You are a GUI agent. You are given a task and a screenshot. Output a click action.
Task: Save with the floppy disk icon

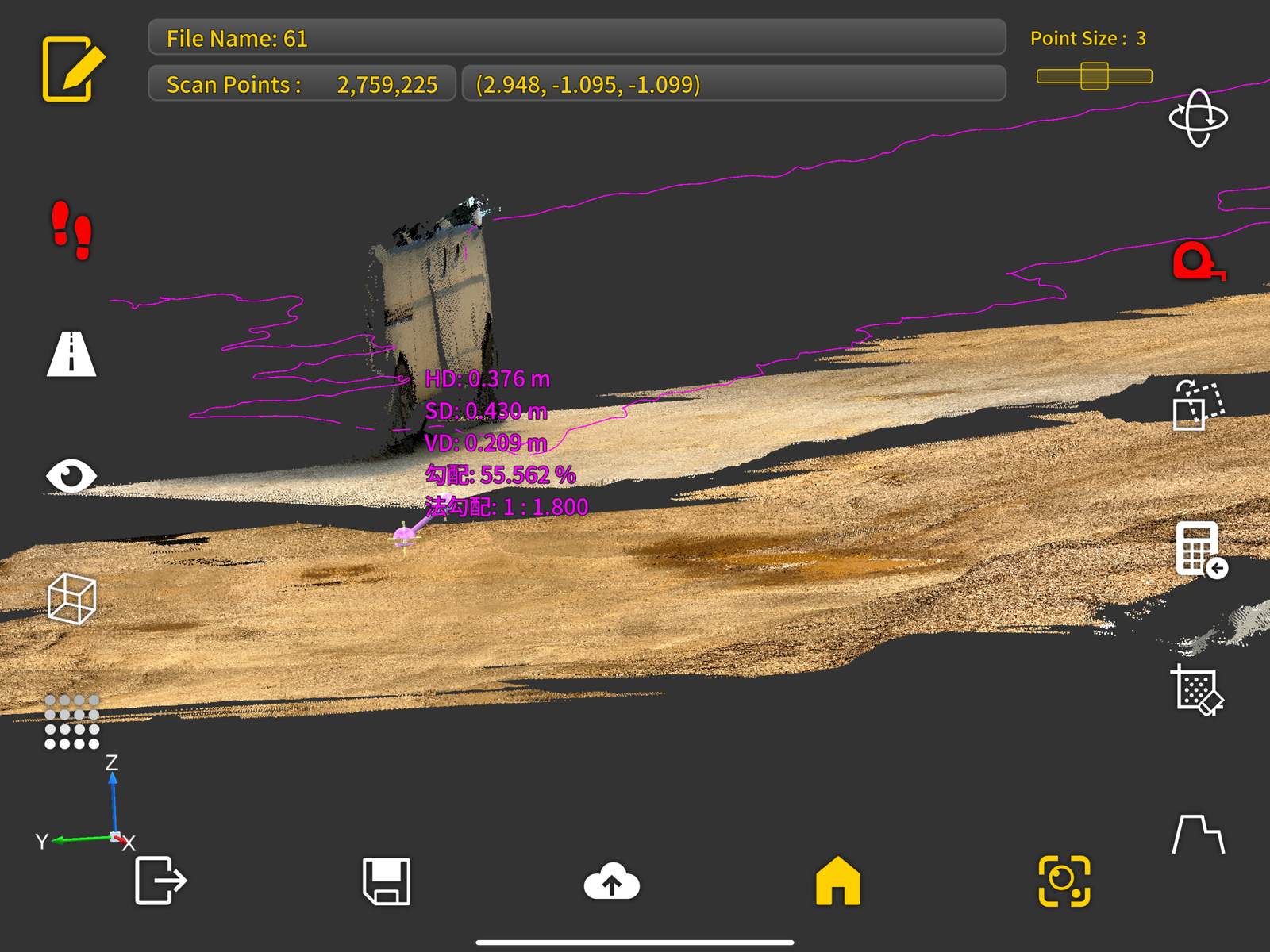click(x=387, y=881)
